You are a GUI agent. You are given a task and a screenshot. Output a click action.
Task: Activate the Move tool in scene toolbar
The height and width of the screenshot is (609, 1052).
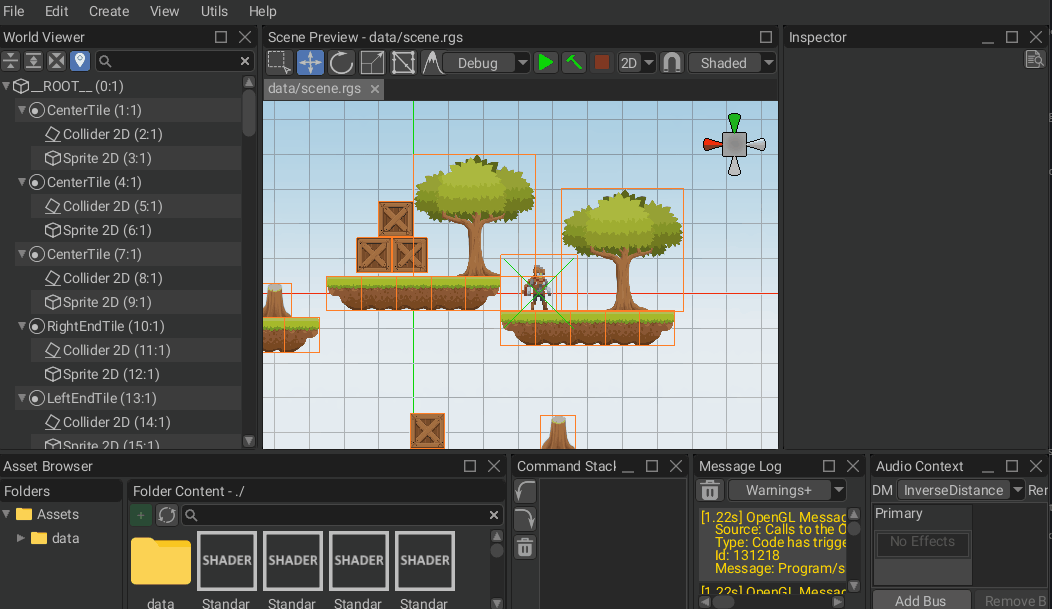[310, 62]
